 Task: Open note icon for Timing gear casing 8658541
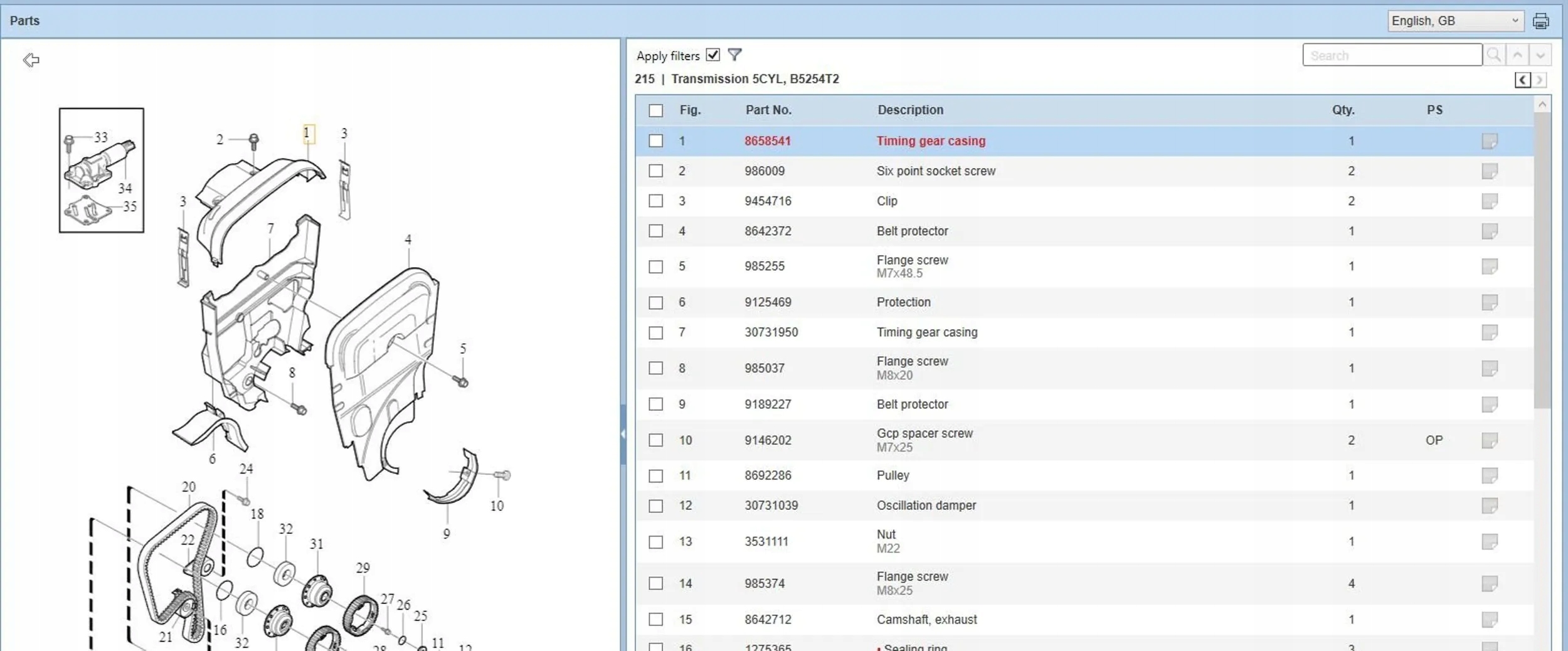tap(1490, 141)
